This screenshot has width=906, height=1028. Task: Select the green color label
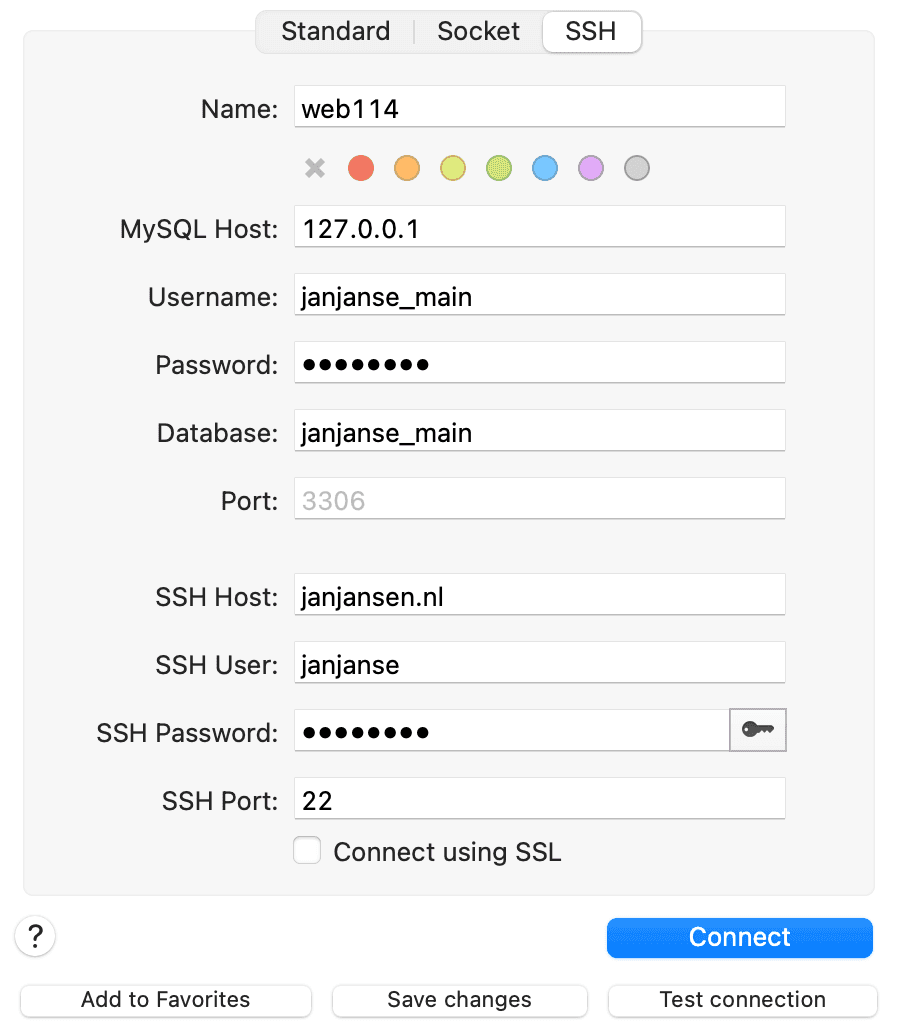[499, 168]
